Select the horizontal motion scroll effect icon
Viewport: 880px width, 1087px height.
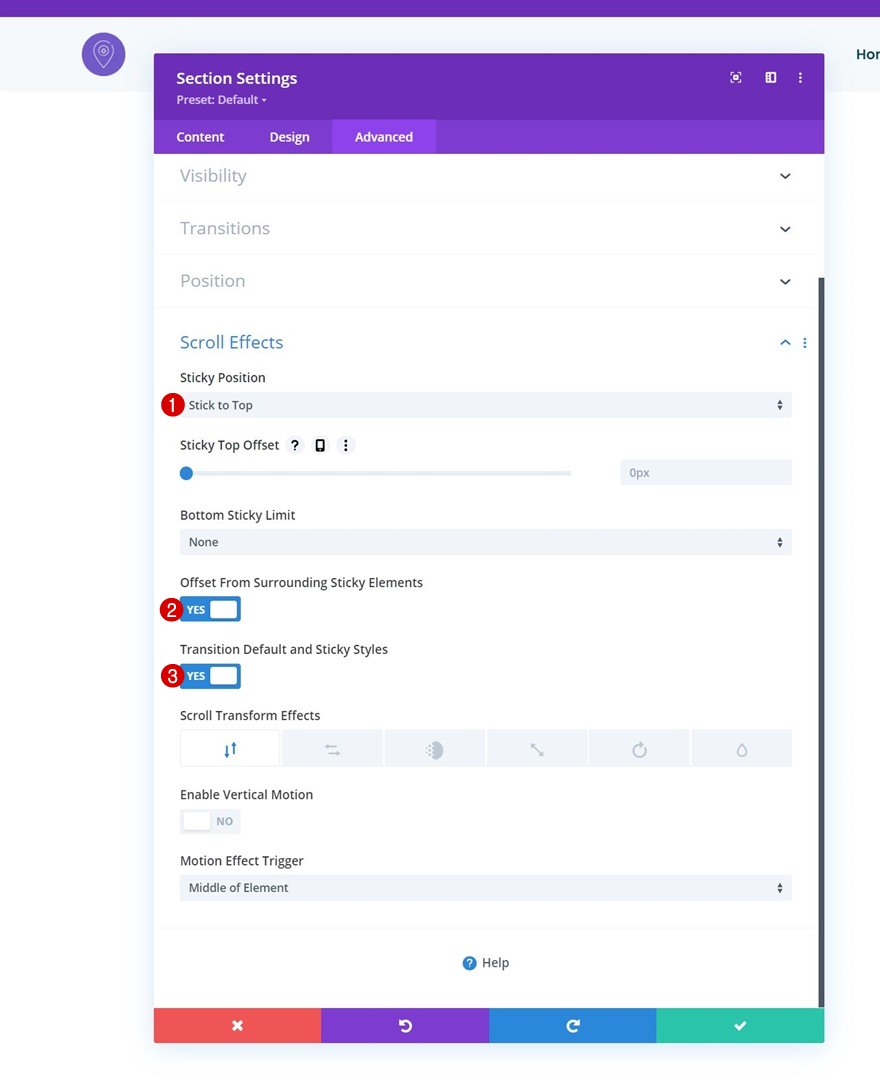[x=332, y=749]
